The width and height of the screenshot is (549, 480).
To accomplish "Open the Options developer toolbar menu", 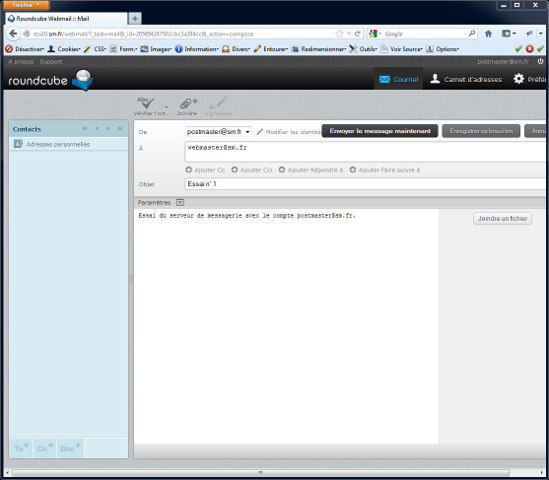I will (x=443, y=49).
